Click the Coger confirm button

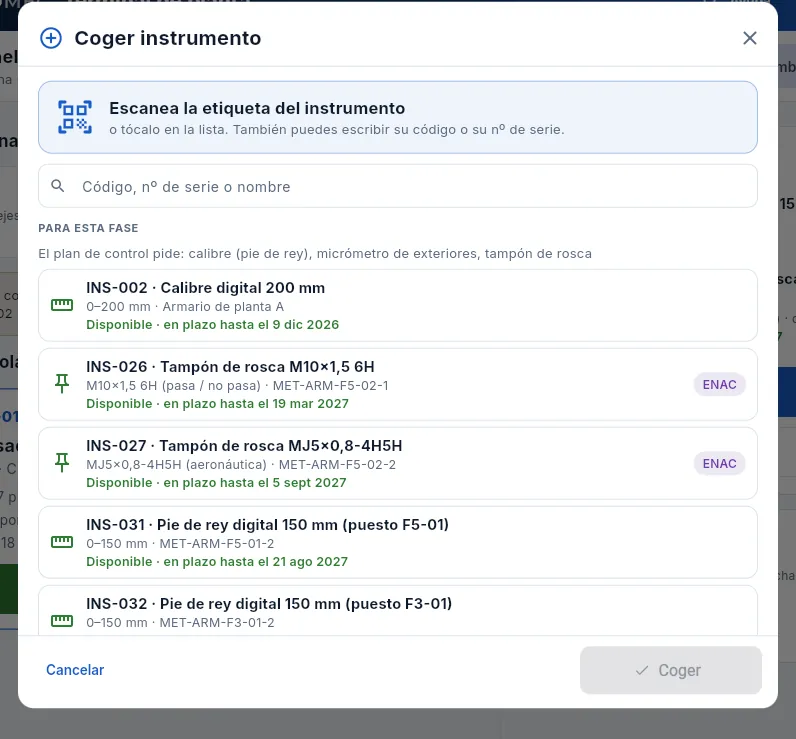[x=671, y=670]
